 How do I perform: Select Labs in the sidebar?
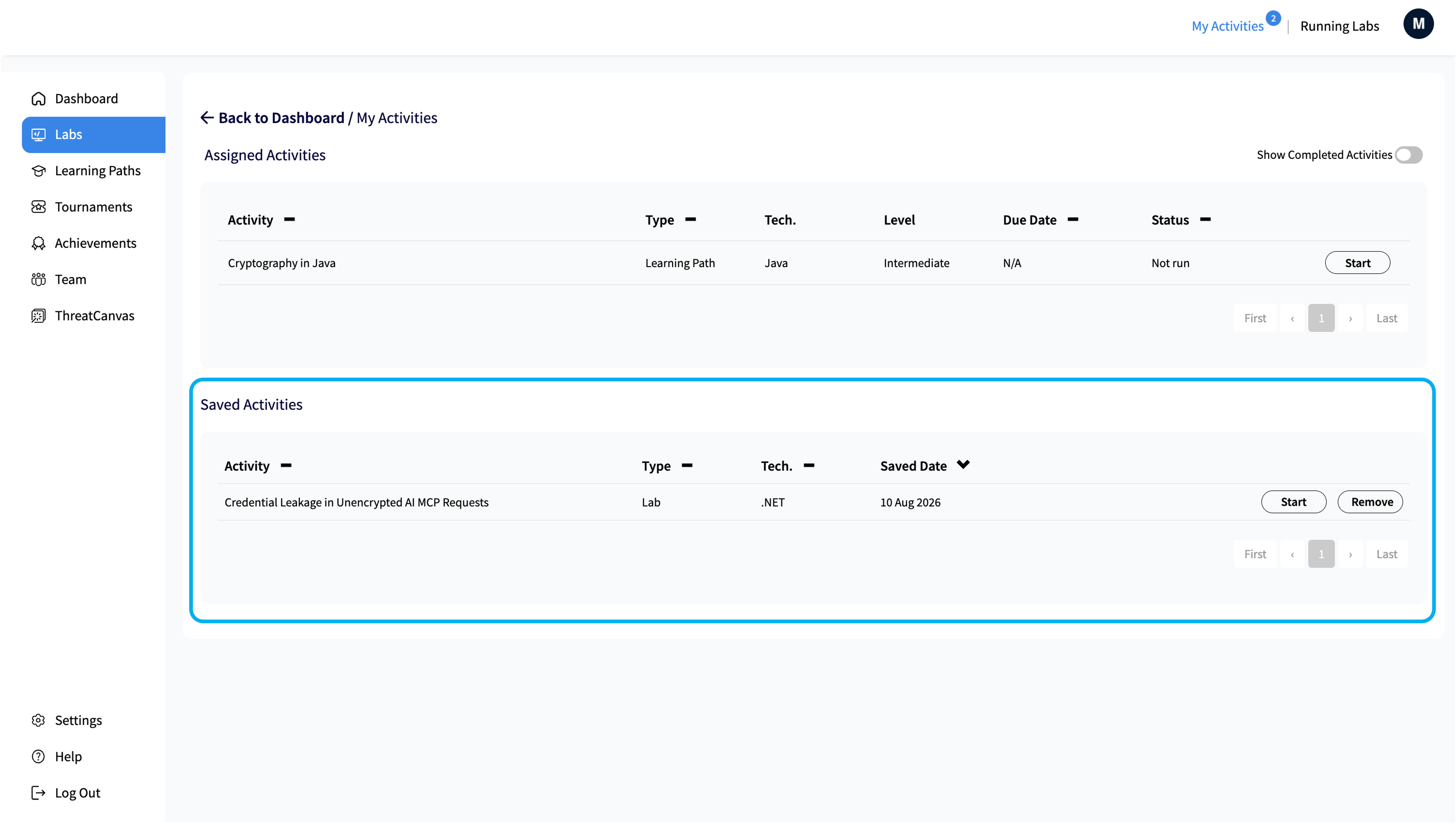click(x=94, y=135)
